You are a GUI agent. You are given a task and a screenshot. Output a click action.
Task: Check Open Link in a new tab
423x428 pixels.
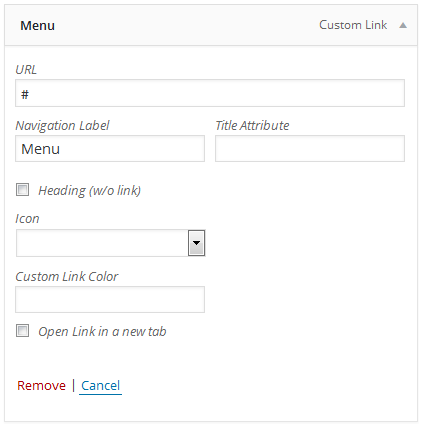click(x=23, y=331)
